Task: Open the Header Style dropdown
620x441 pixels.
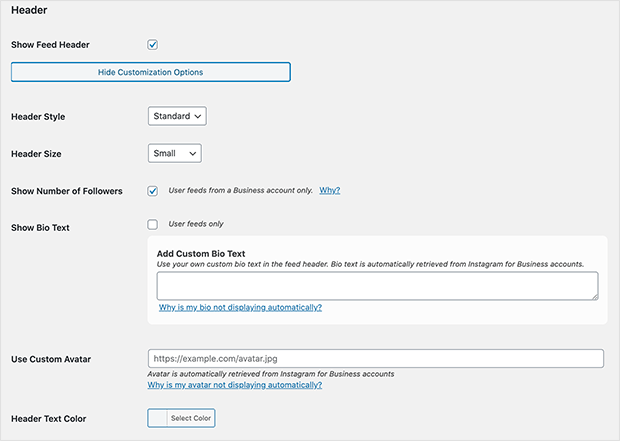Action: (177, 116)
